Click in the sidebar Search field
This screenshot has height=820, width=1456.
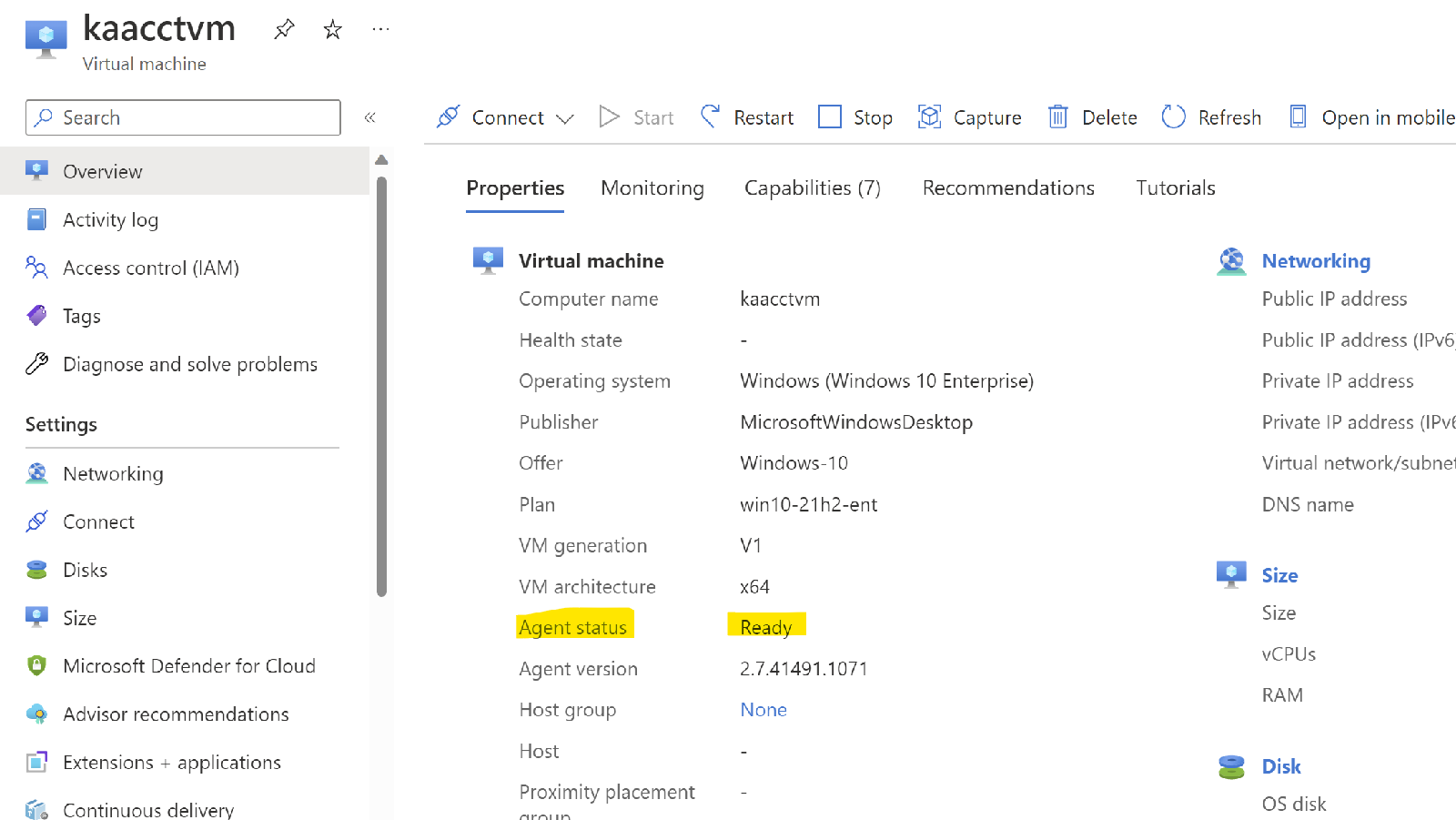tap(183, 117)
